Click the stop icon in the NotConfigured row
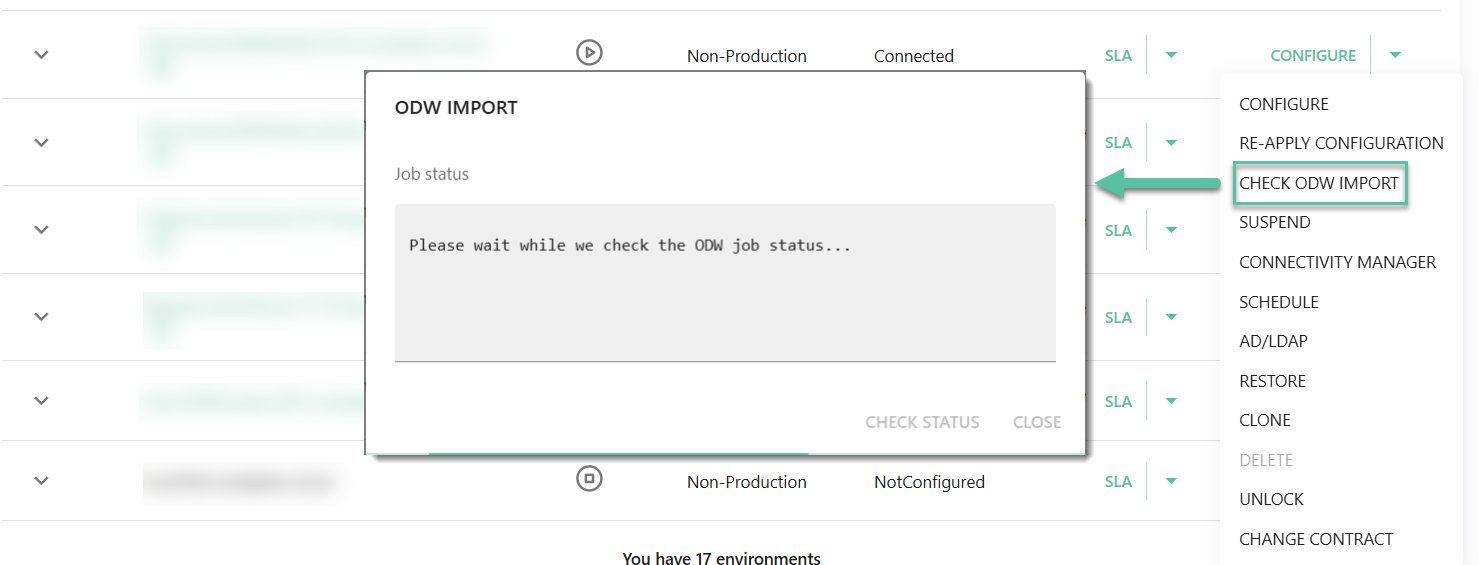Screen dimensions: 1479x565 coord(589,479)
